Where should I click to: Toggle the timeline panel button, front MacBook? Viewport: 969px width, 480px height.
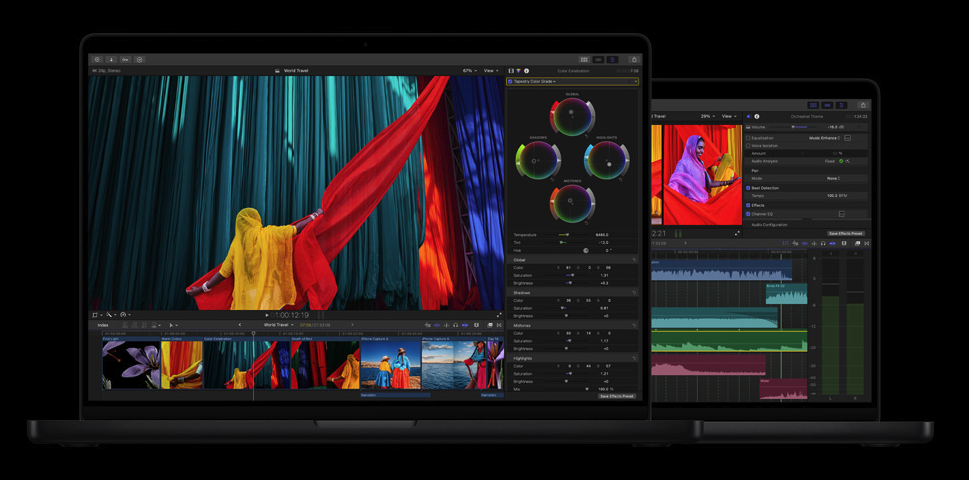click(598, 59)
